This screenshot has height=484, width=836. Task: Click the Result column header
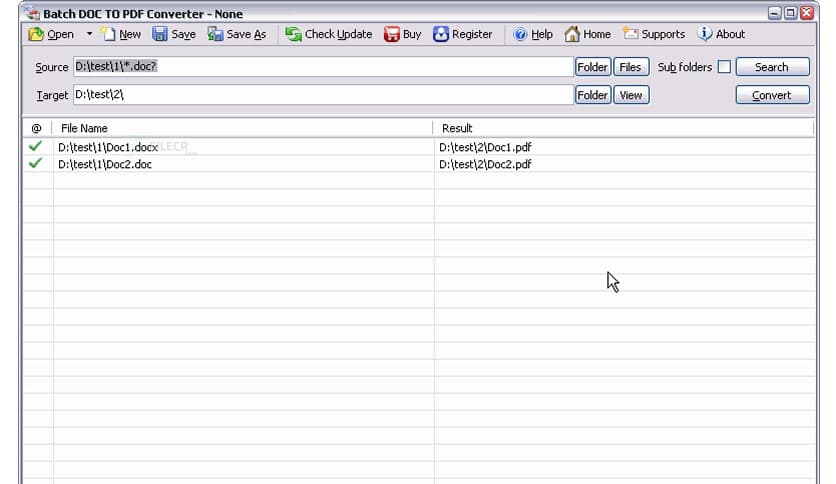coord(624,128)
